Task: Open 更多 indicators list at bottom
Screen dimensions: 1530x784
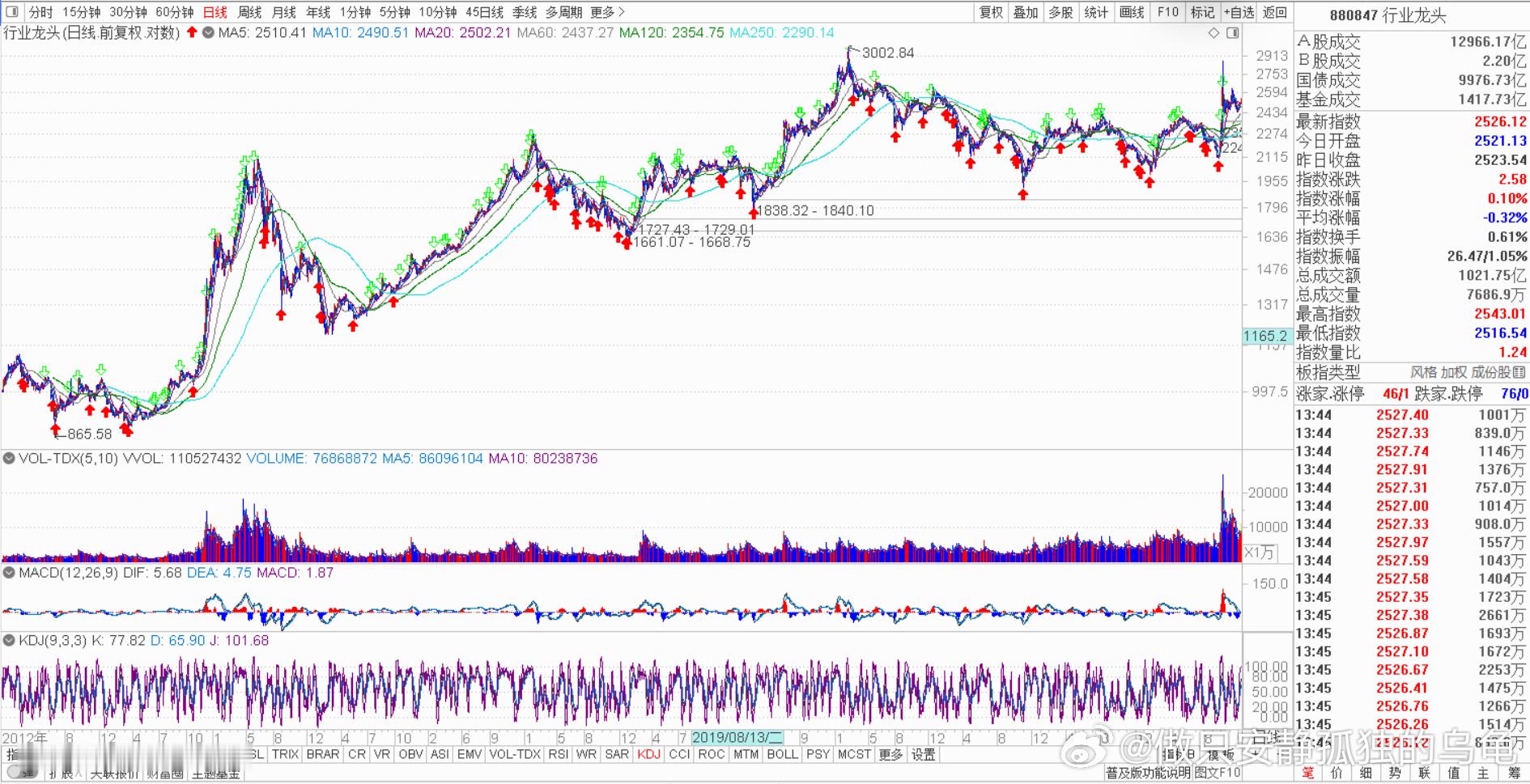Action: (x=890, y=754)
